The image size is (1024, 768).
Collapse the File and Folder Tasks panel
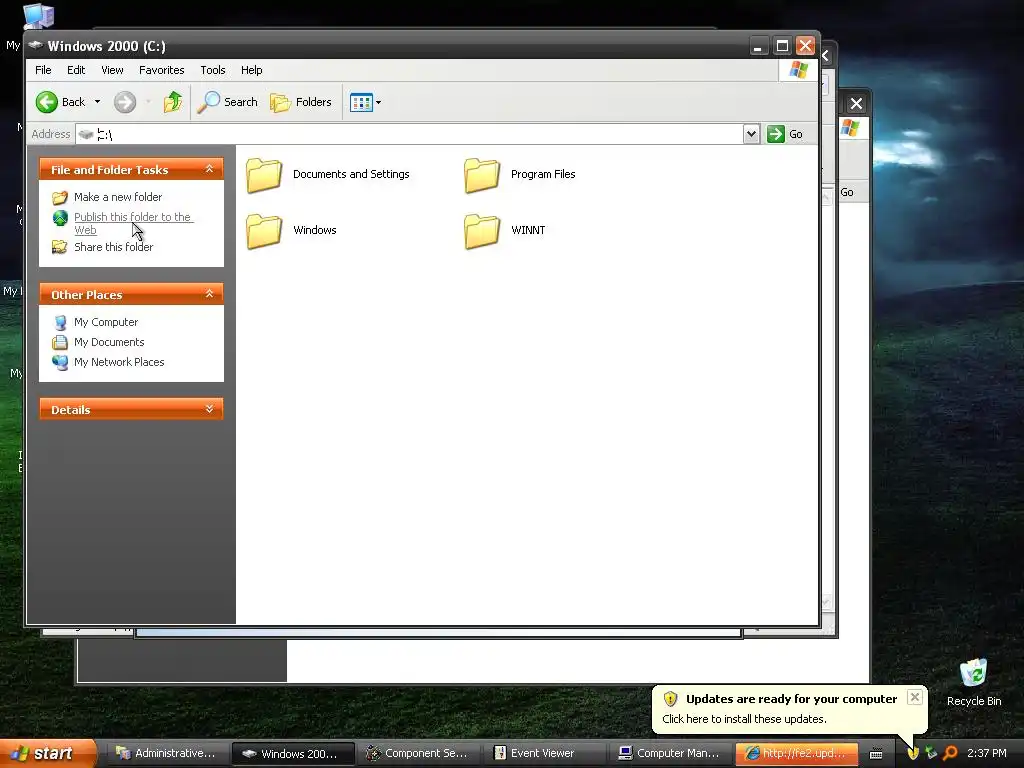pos(209,169)
